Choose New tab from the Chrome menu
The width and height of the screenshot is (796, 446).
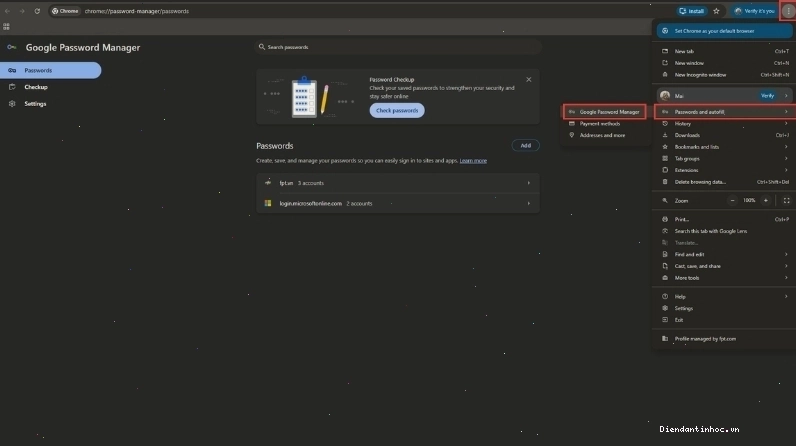point(724,51)
